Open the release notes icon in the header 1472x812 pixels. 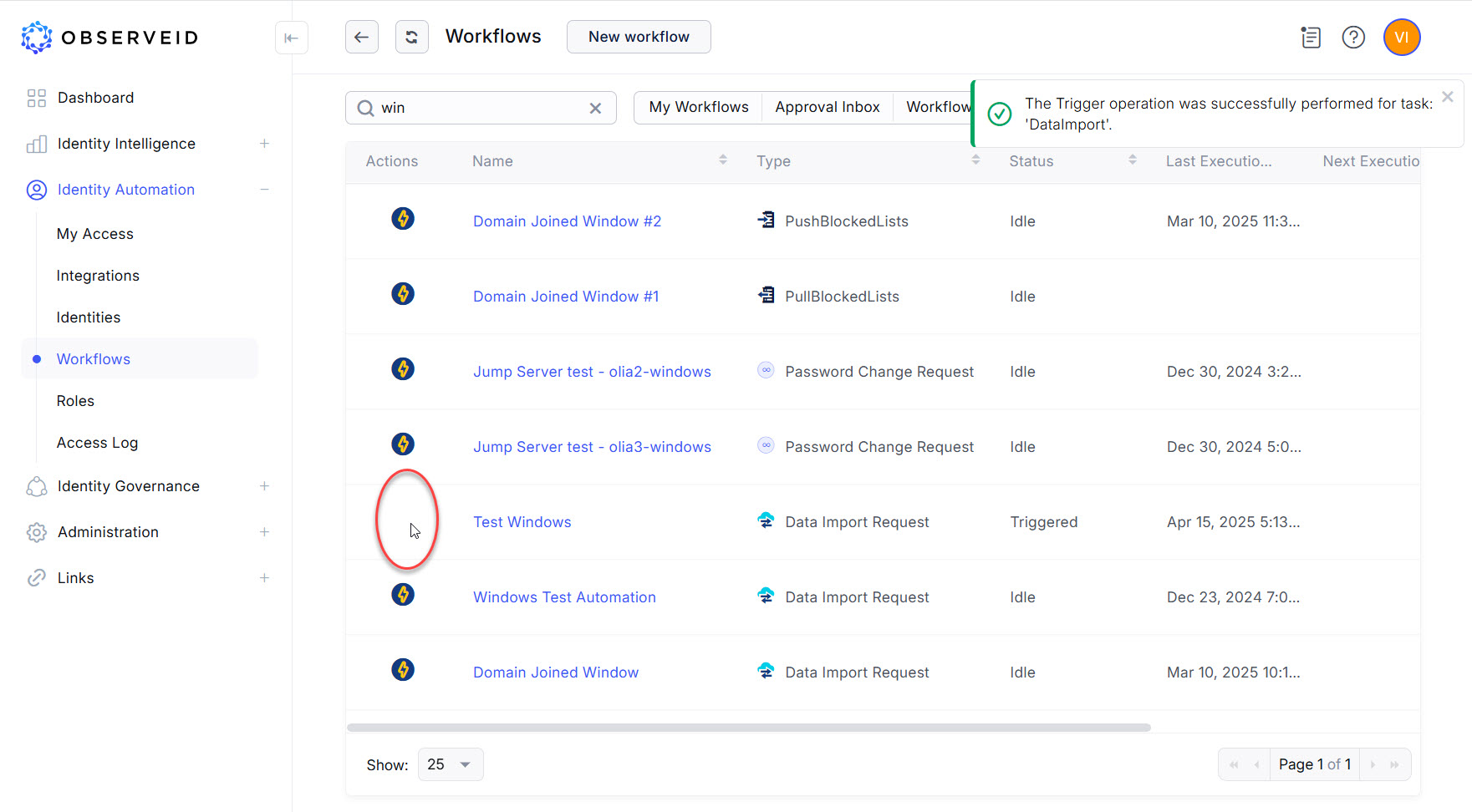[1311, 38]
